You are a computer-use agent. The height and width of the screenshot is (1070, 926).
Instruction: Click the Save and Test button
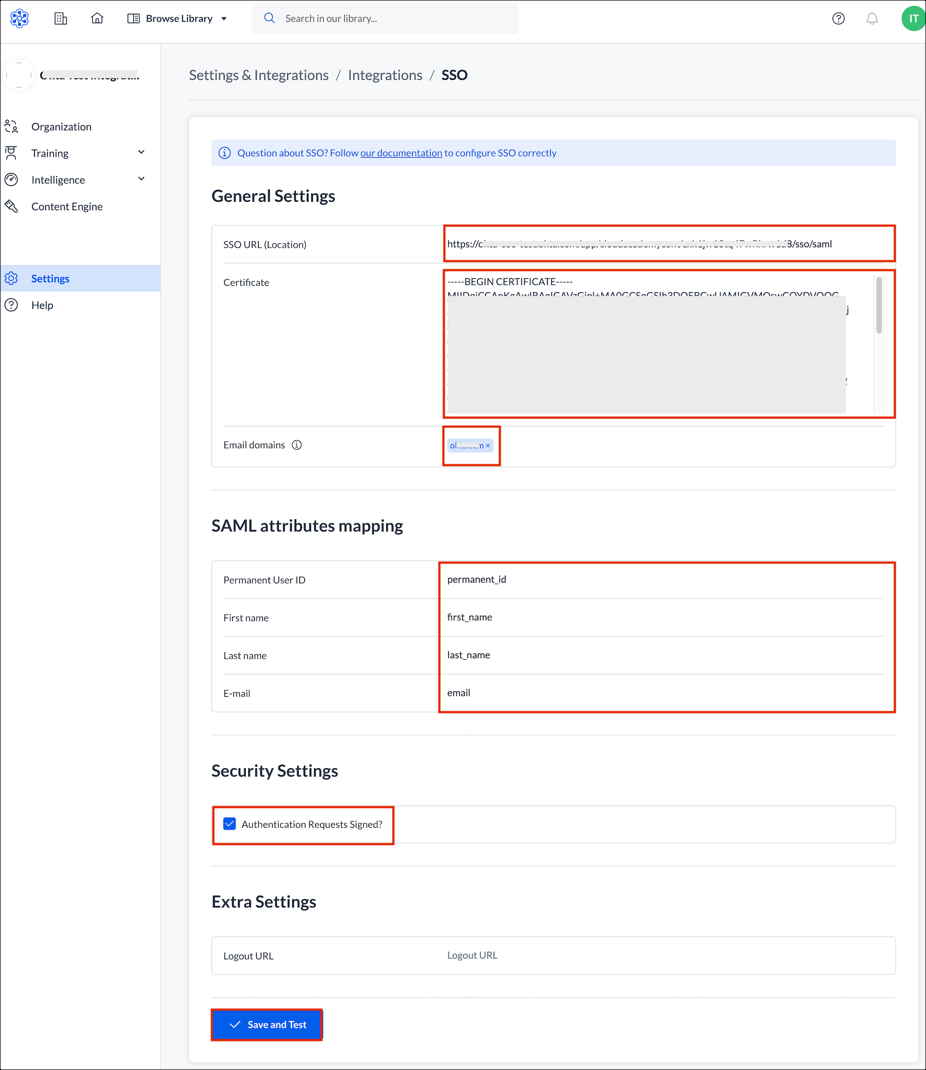pyautogui.click(x=267, y=1025)
